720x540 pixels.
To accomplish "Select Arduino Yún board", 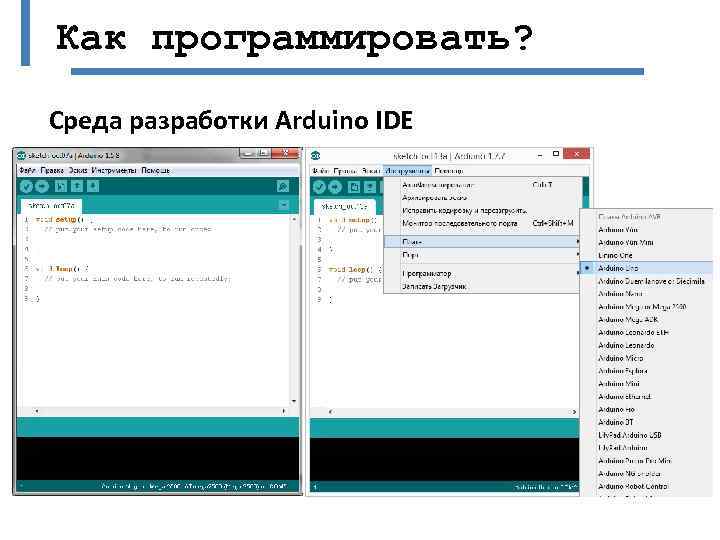I will (647, 230).
